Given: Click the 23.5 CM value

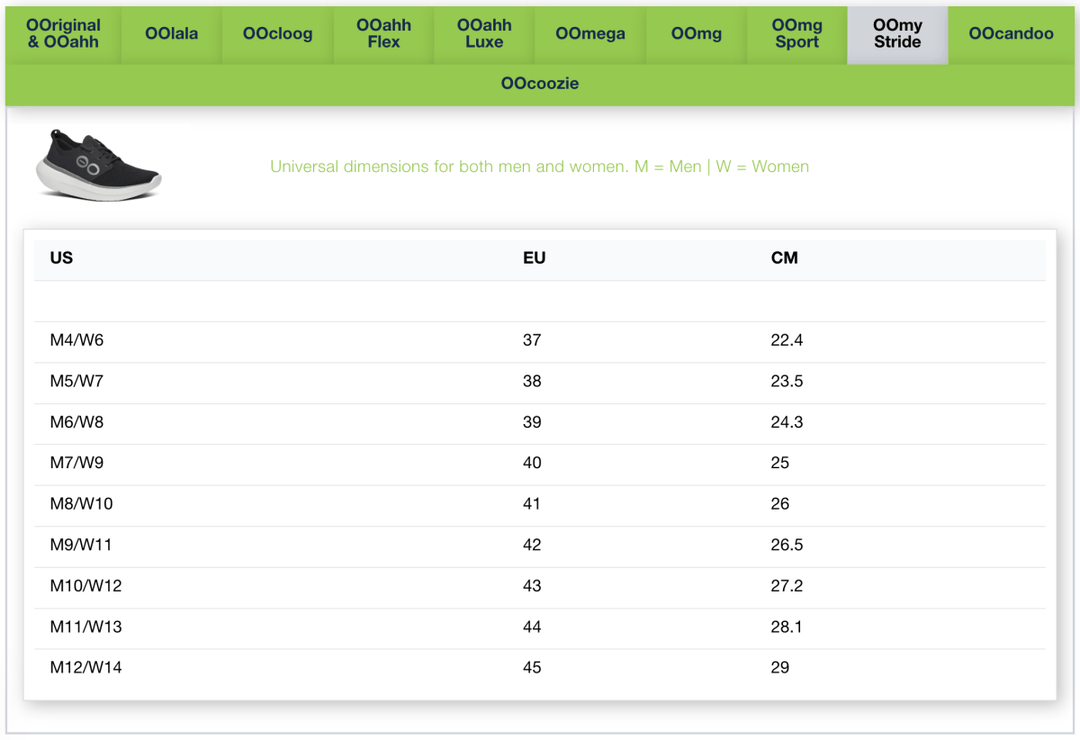Looking at the screenshot, I should (x=787, y=381).
